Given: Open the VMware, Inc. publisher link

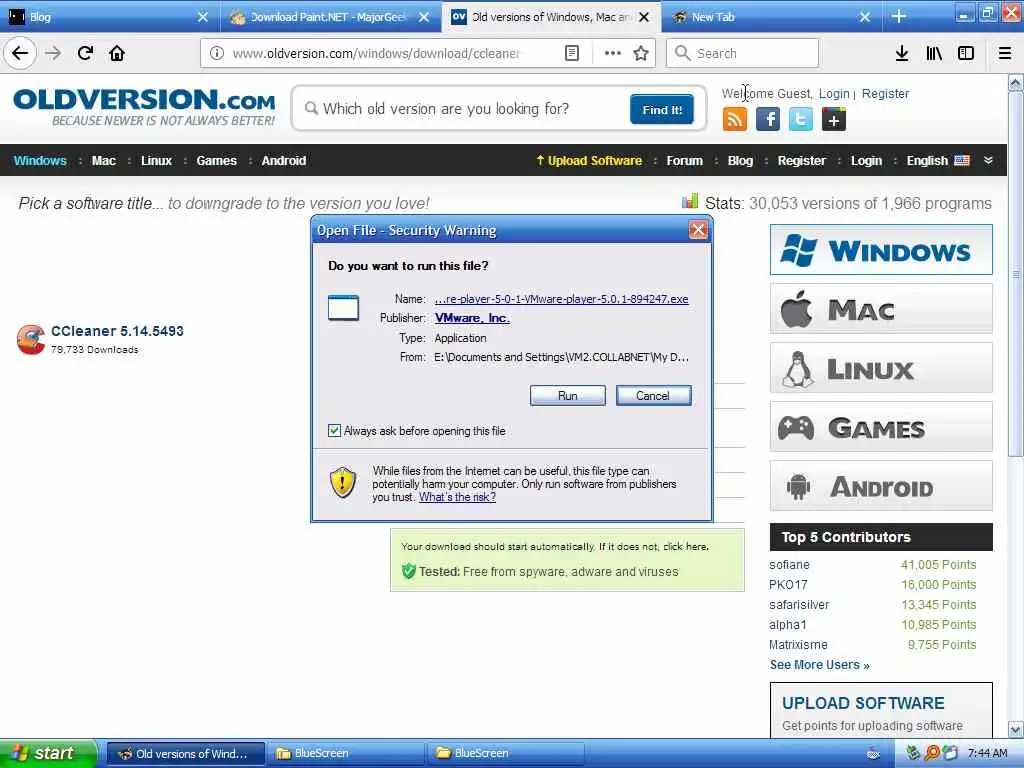Looking at the screenshot, I should click(472, 318).
